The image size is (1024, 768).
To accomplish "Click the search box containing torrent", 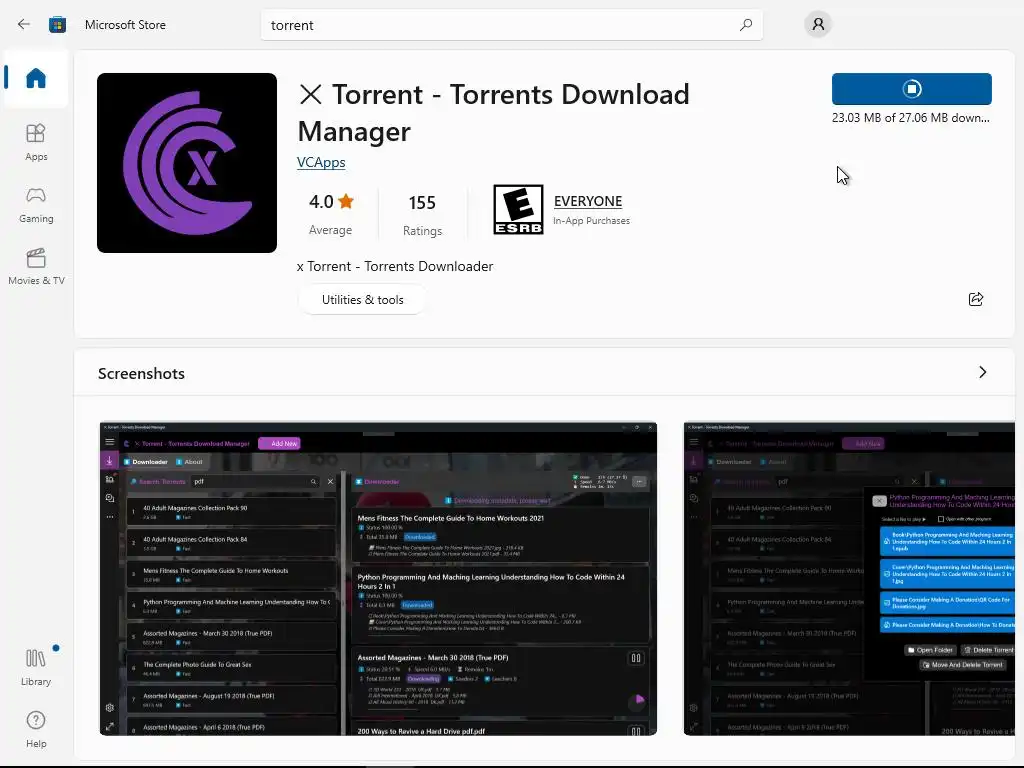I will pyautogui.click(x=511, y=25).
